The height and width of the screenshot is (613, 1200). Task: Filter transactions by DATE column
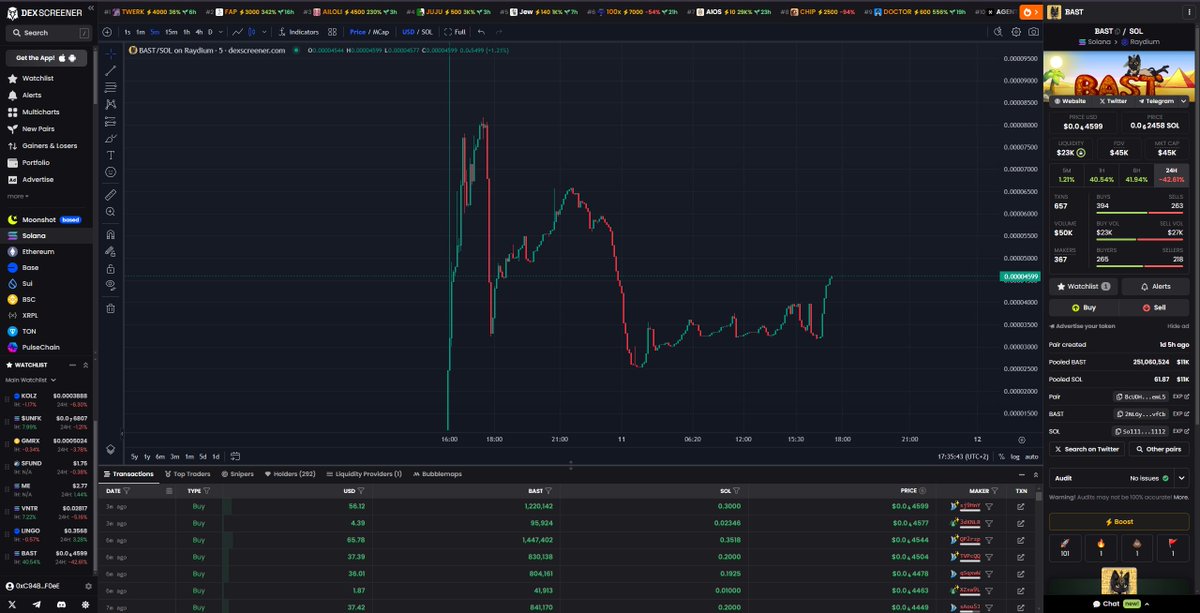click(127, 491)
